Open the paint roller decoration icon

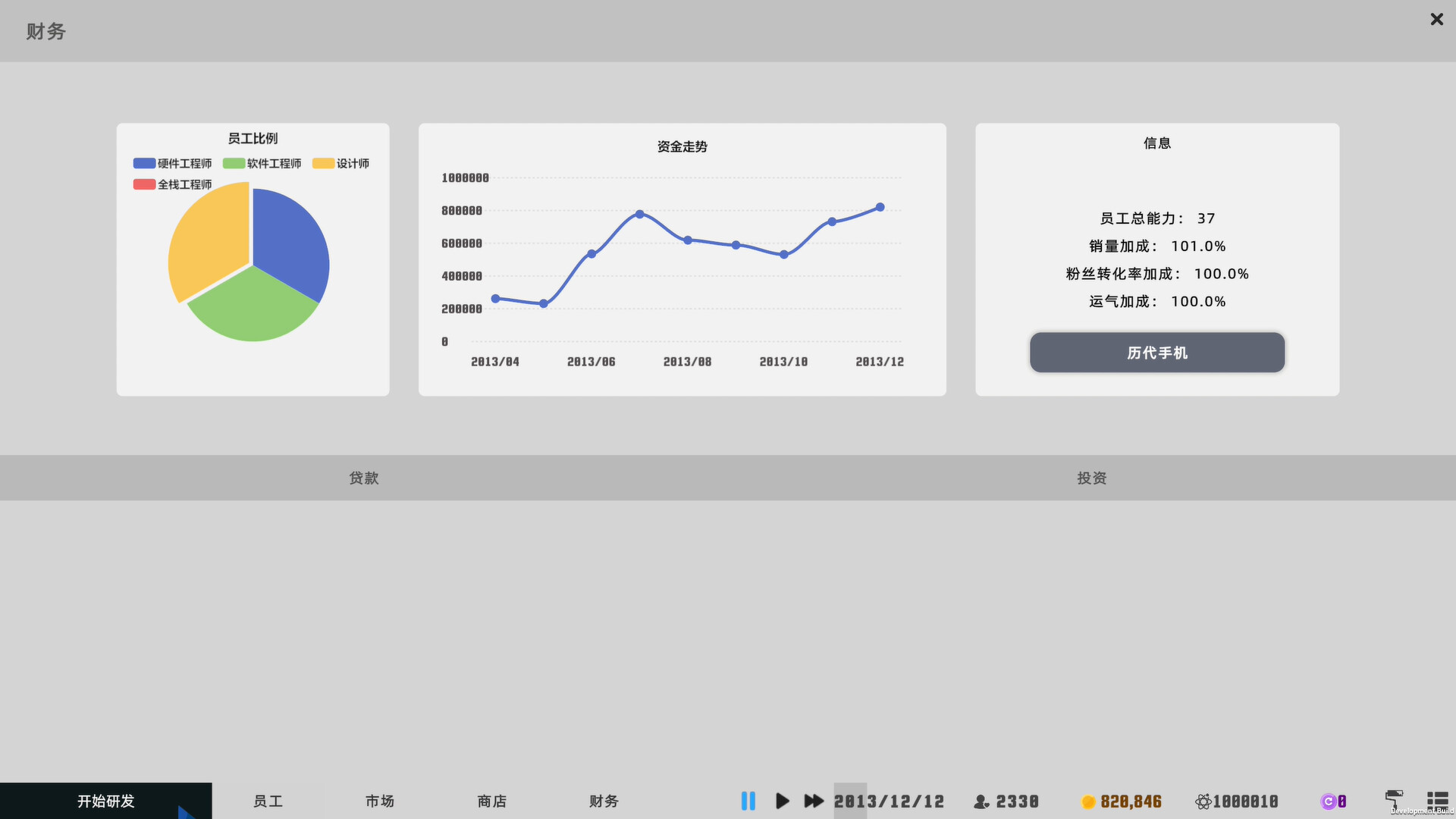1394,799
